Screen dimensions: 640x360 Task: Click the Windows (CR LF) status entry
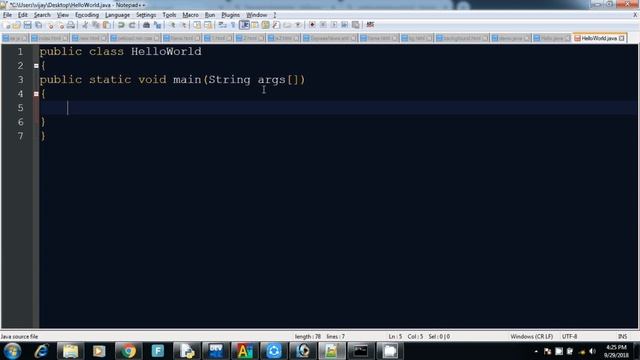(x=531, y=337)
